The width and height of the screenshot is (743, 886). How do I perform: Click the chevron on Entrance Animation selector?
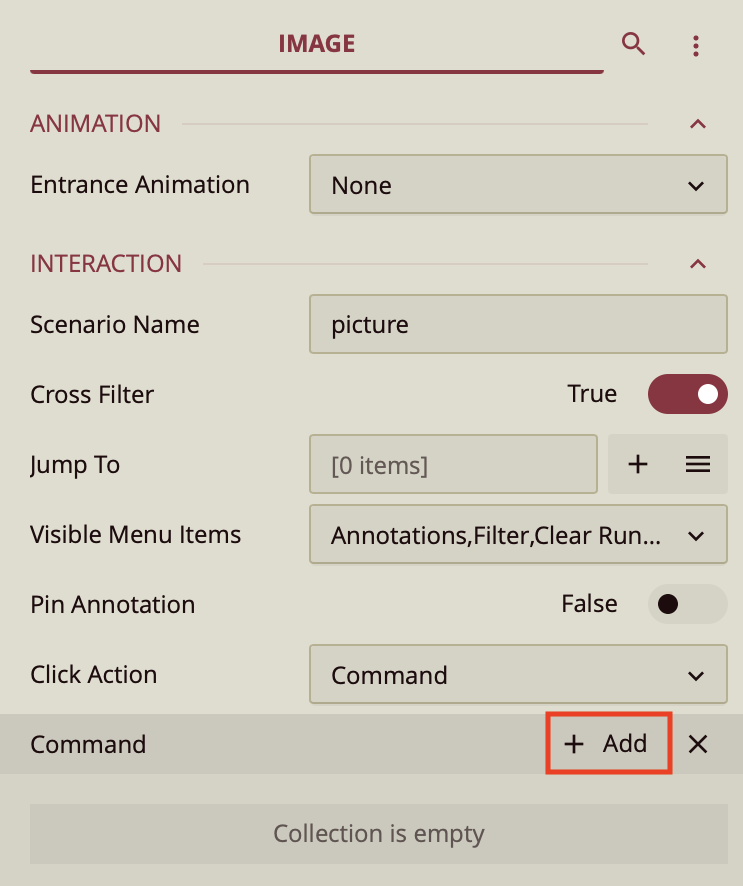click(x=697, y=185)
